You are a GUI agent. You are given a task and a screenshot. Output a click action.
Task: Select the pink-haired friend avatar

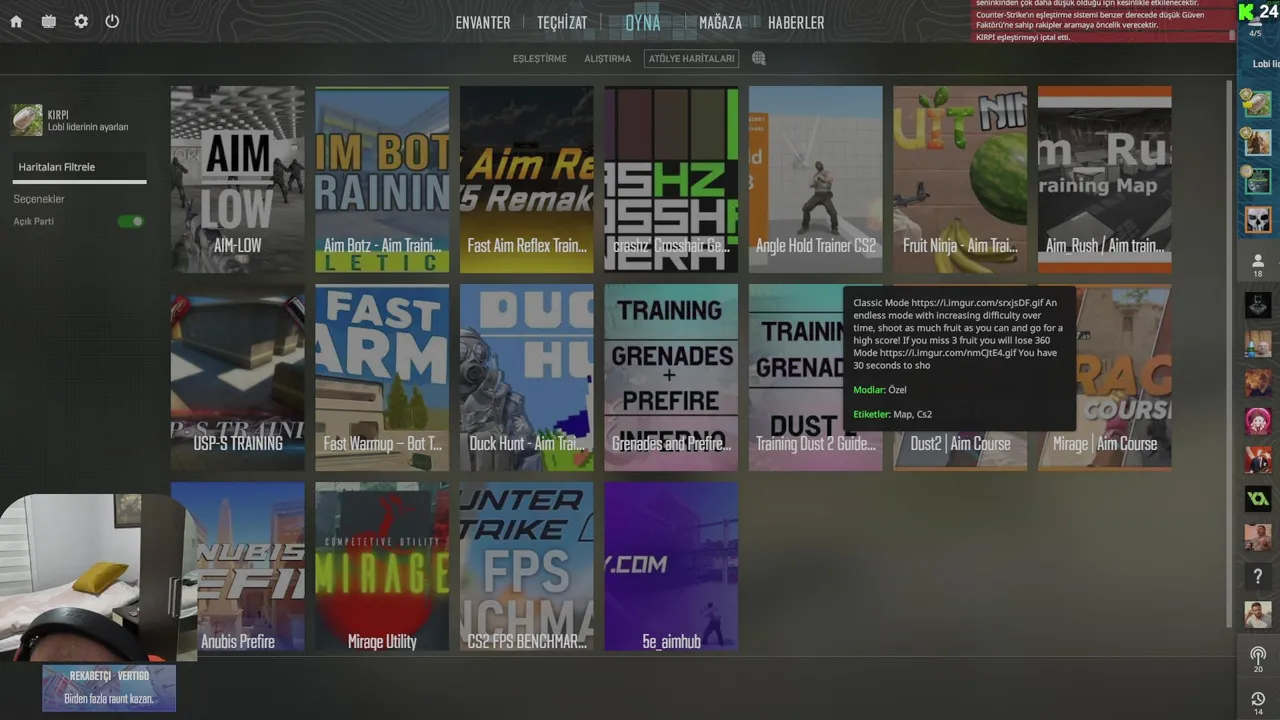[1258, 421]
